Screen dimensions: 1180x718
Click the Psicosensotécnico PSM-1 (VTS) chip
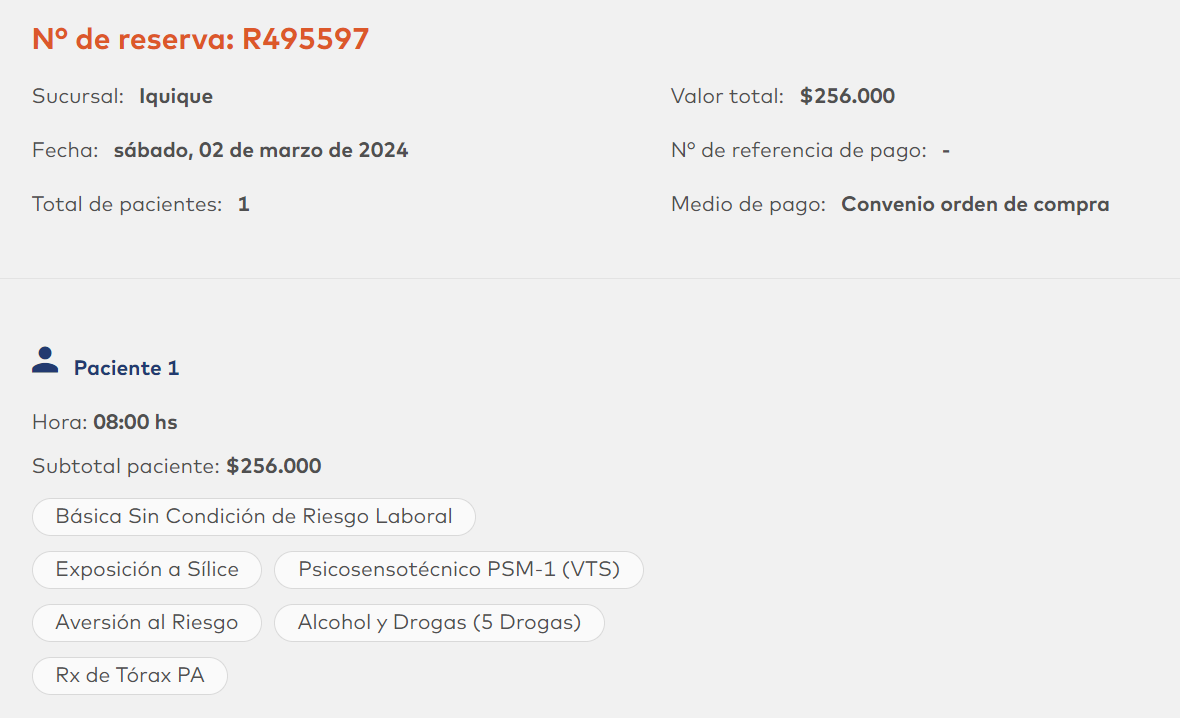(x=459, y=570)
